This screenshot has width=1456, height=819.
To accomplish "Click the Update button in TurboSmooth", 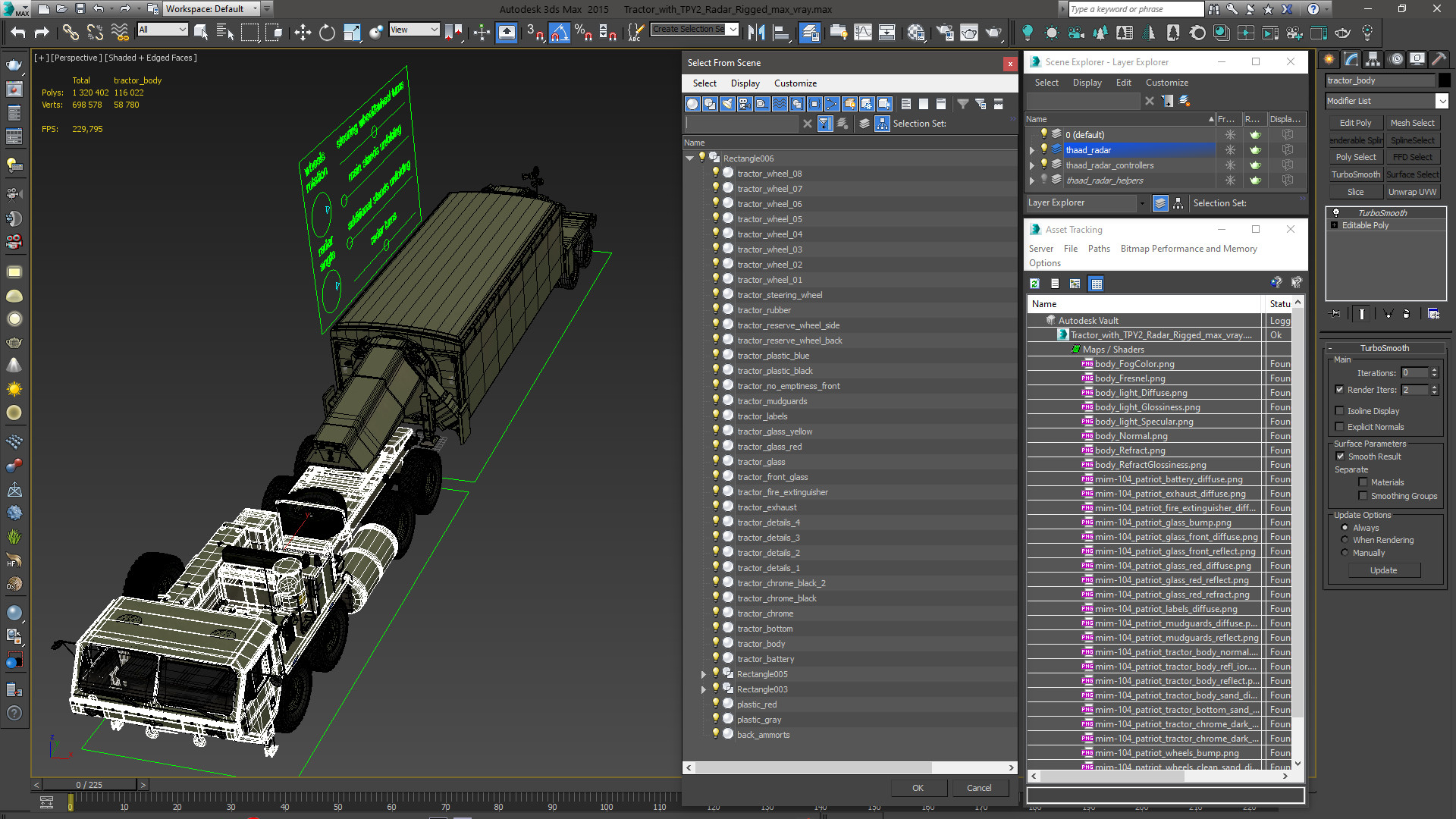I will click(1383, 570).
